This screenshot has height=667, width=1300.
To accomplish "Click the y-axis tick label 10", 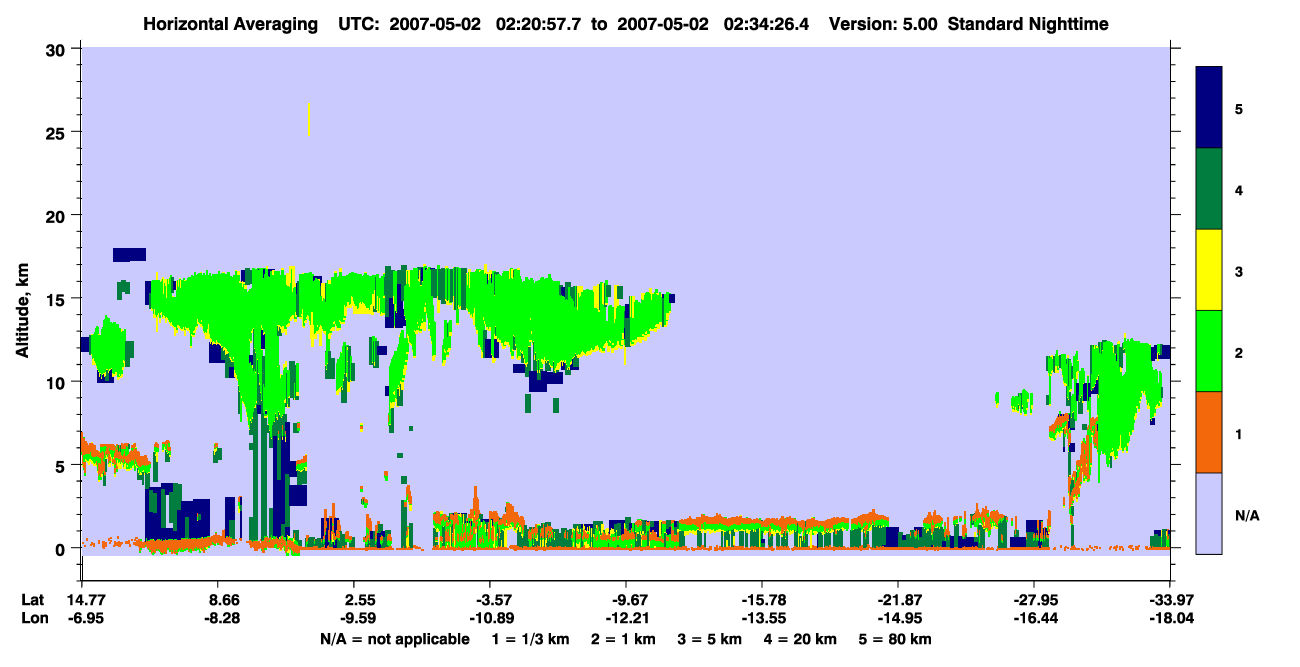I will pos(58,381).
